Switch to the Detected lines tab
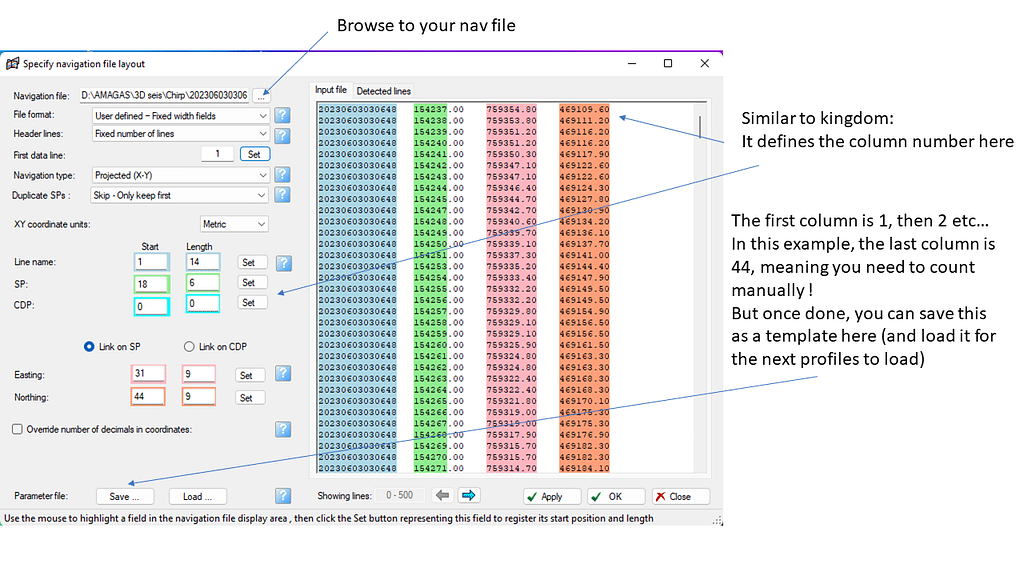 (383, 91)
